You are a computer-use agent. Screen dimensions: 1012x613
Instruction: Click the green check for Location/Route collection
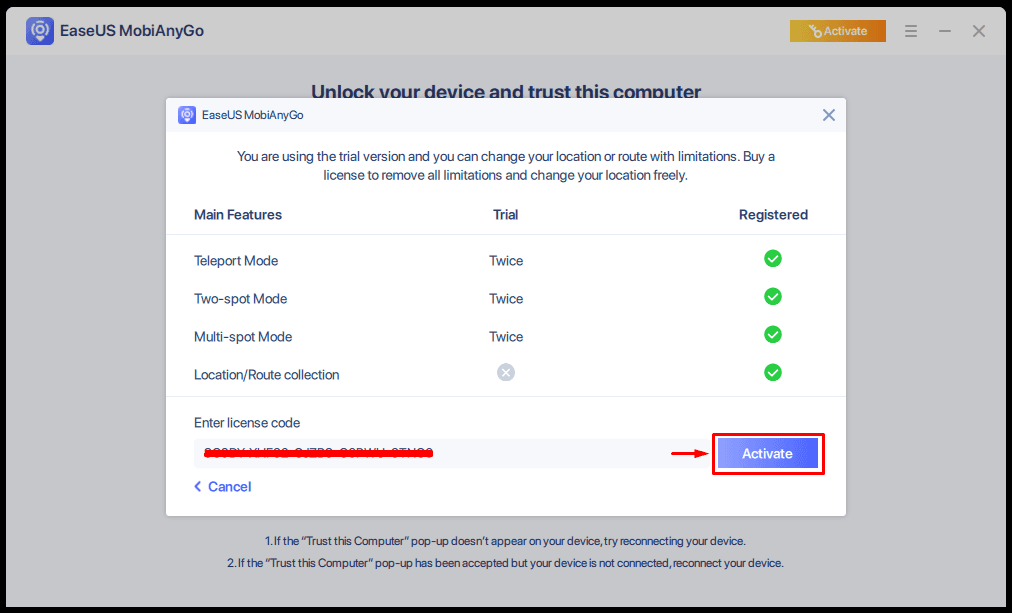pyautogui.click(x=773, y=373)
